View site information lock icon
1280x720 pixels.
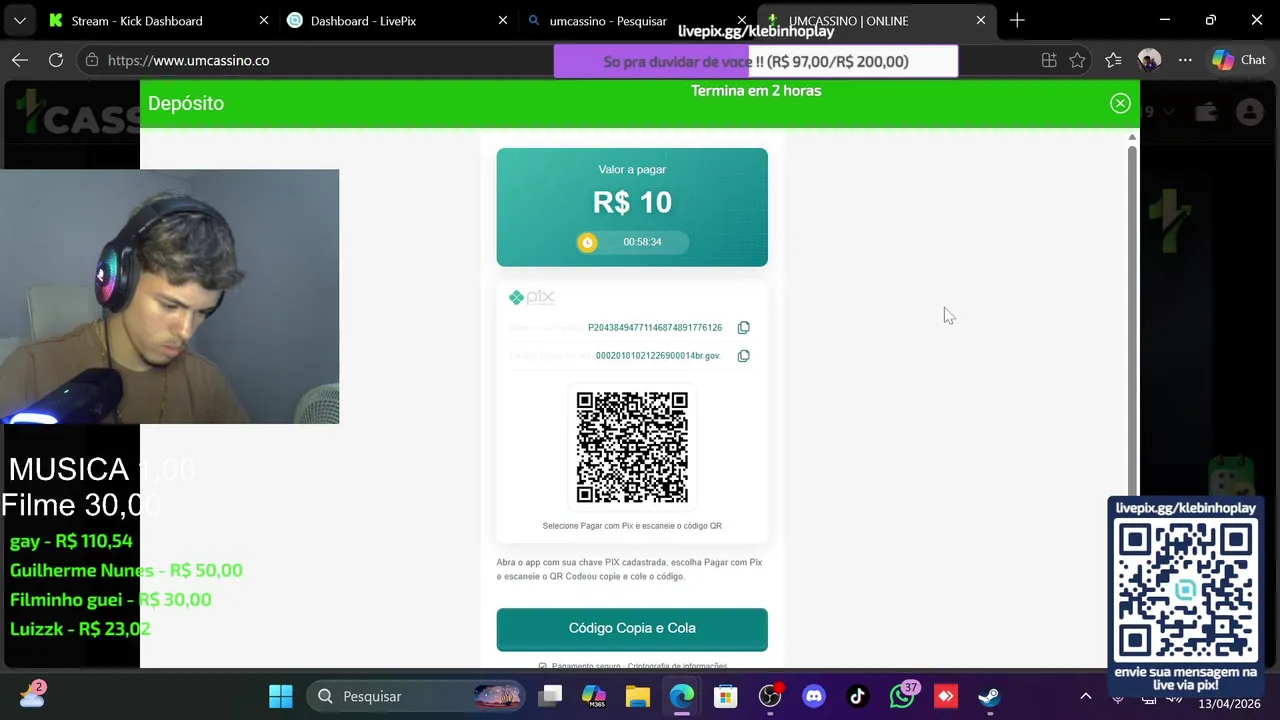click(x=92, y=60)
